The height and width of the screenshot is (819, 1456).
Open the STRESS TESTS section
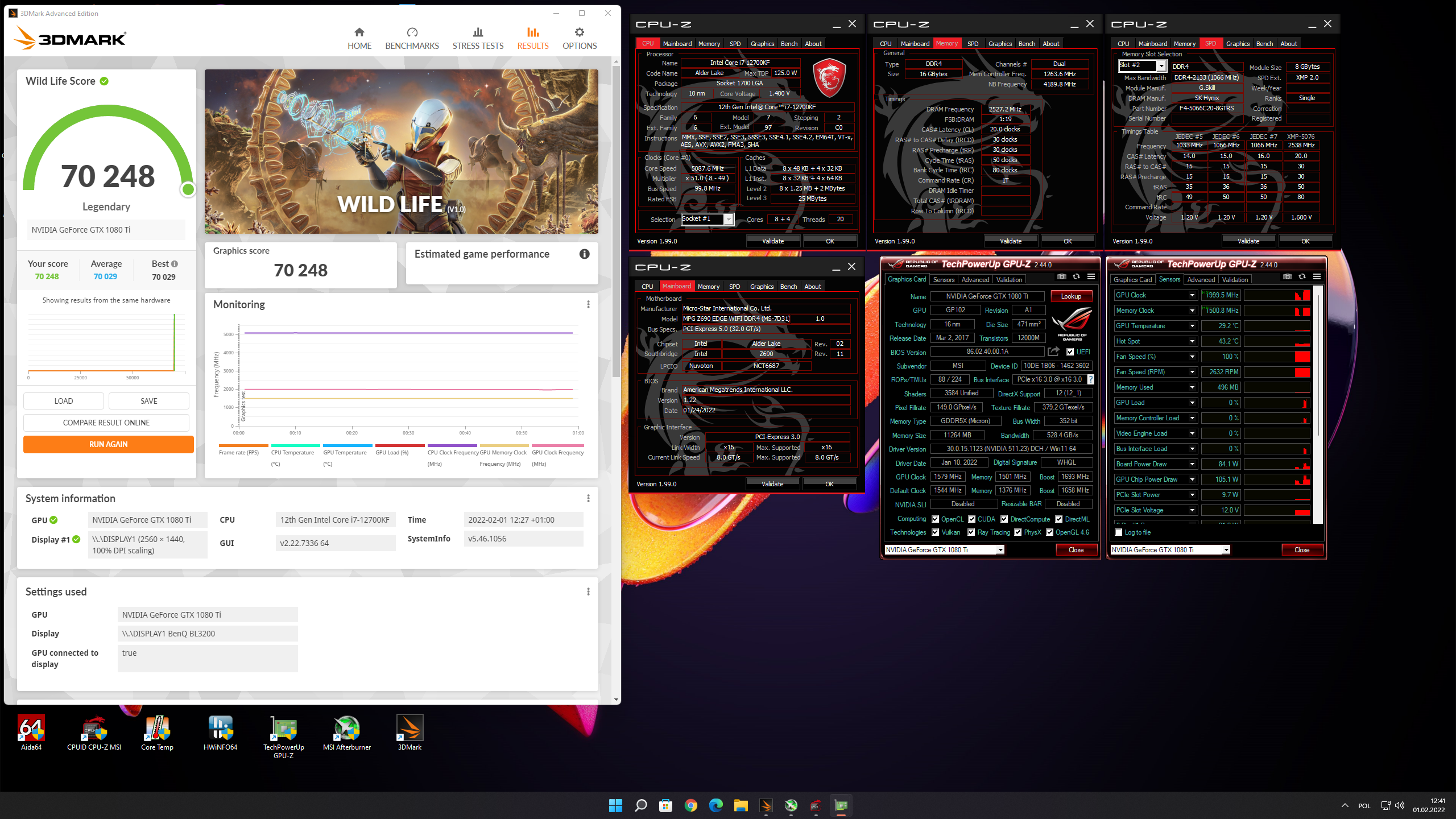[x=478, y=38]
